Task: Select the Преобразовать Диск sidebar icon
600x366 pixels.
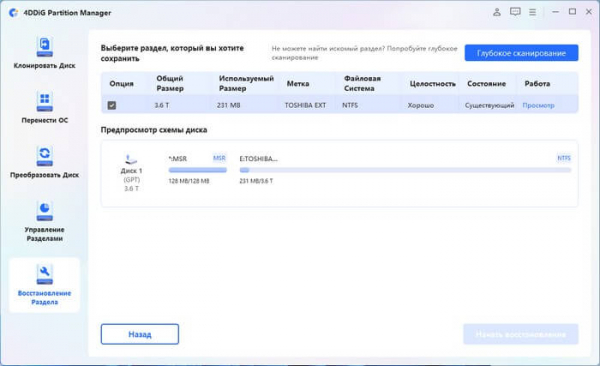Action: pos(44,156)
